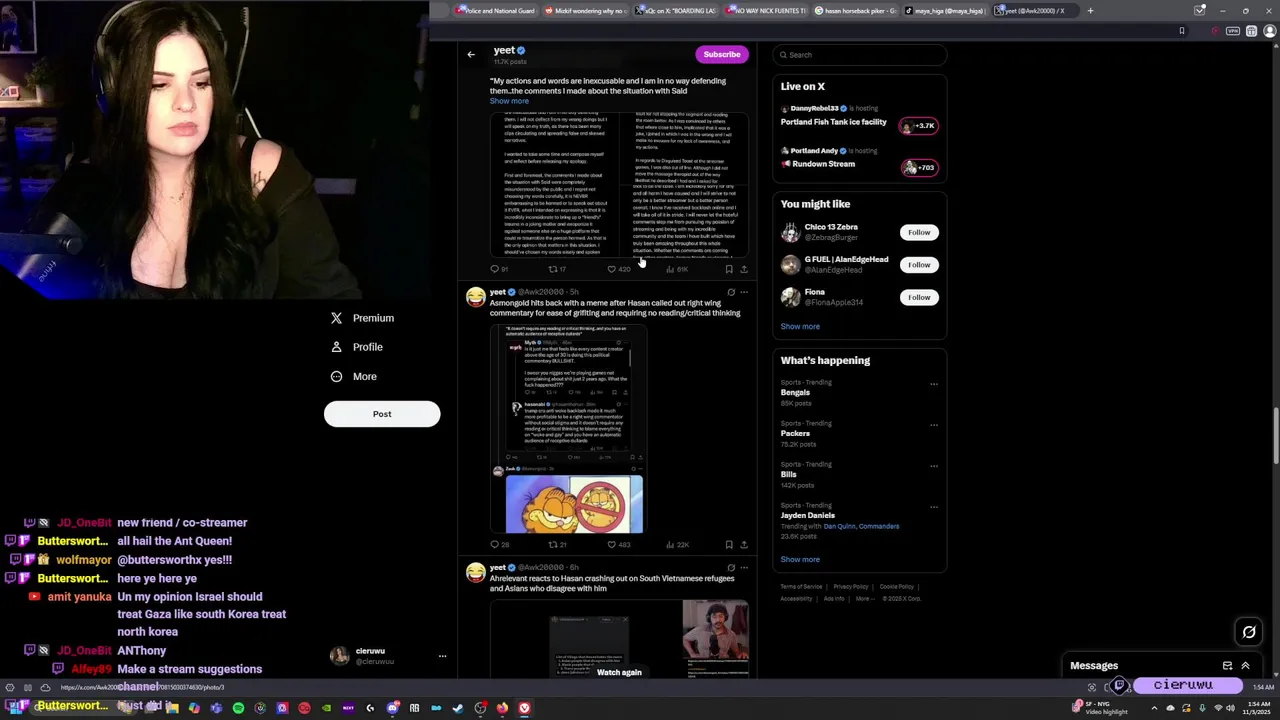Follow the Fiona account
1280x720 pixels.
[x=919, y=297]
